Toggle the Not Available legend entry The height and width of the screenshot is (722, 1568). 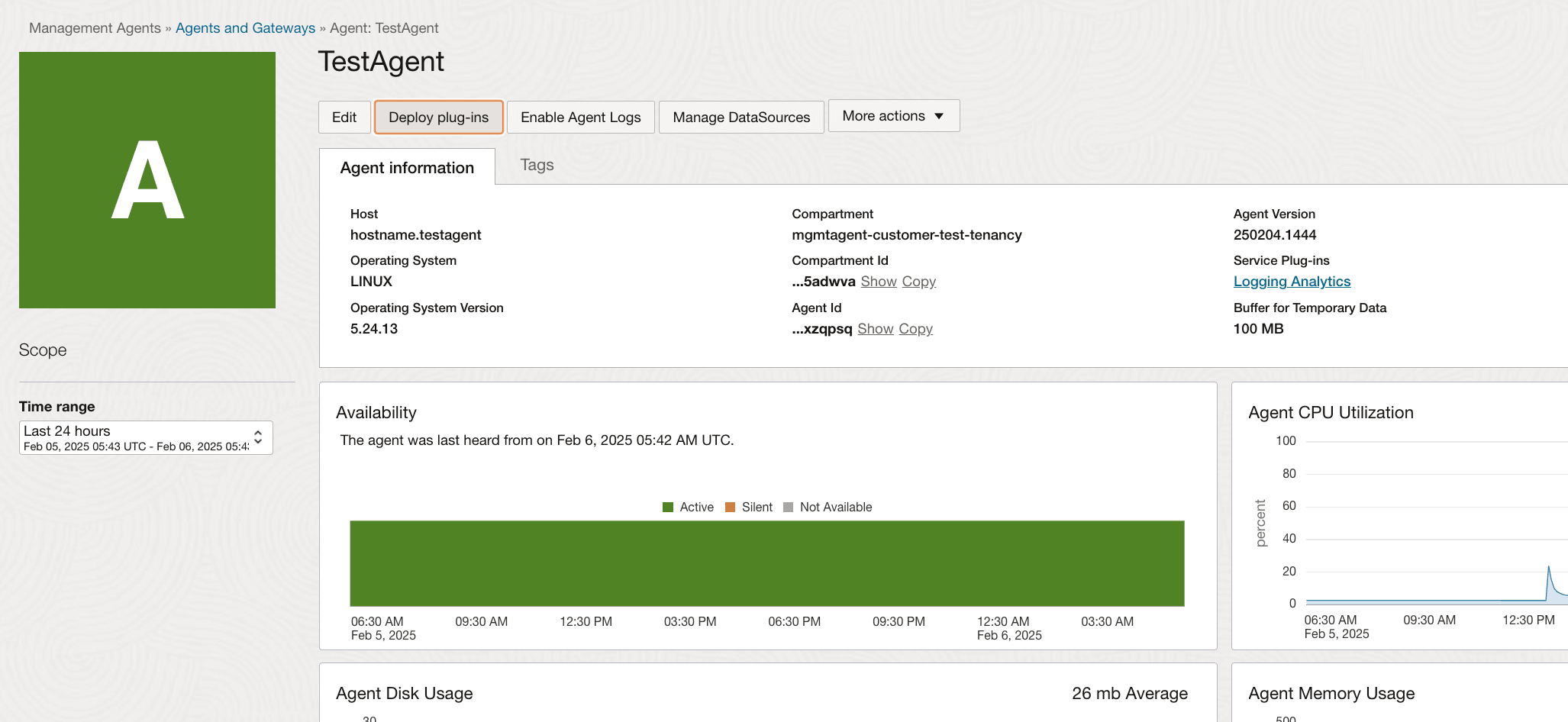coord(827,506)
